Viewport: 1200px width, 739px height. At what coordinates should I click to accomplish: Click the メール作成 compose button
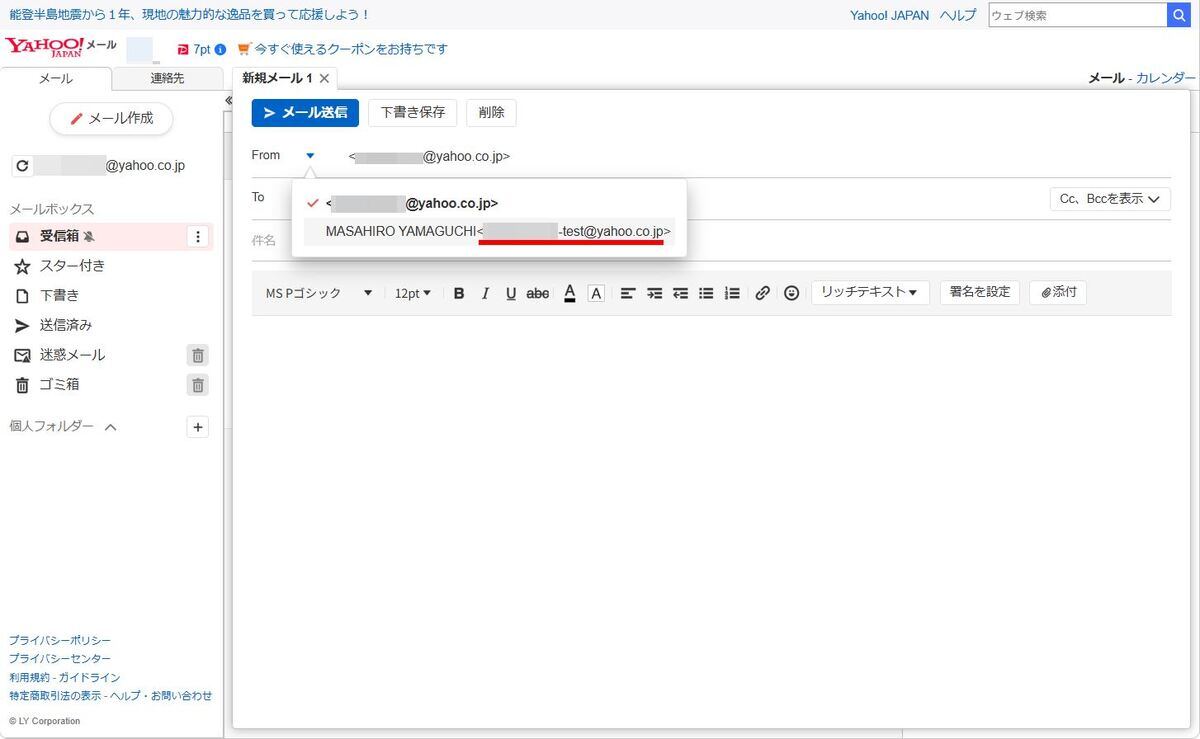(111, 119)
